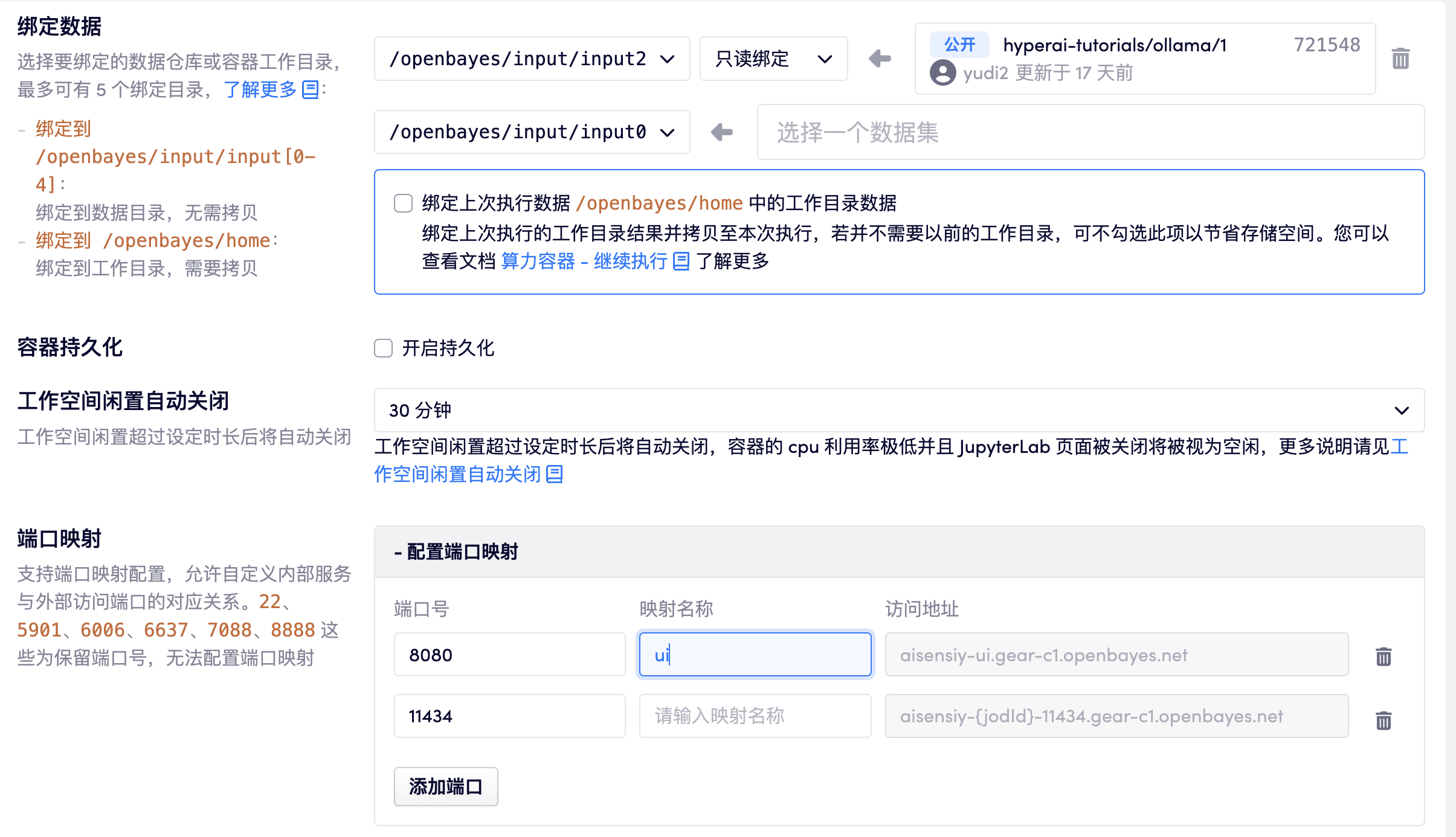Click the arrow icon beside 只读绑定 dropdown
This screenshot has height=837, width=1456.
click(x=880, y=59)
